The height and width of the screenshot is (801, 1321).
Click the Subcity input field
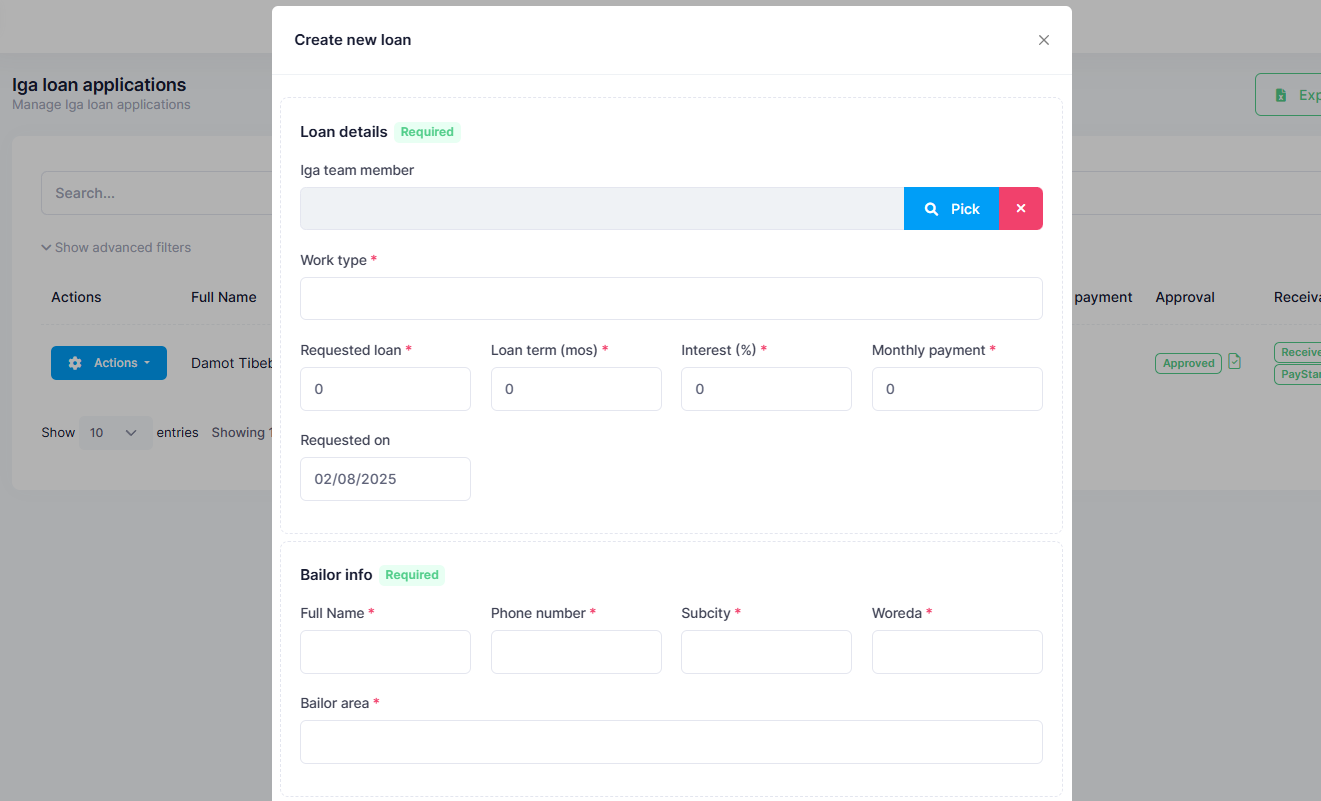coord(766,652)
